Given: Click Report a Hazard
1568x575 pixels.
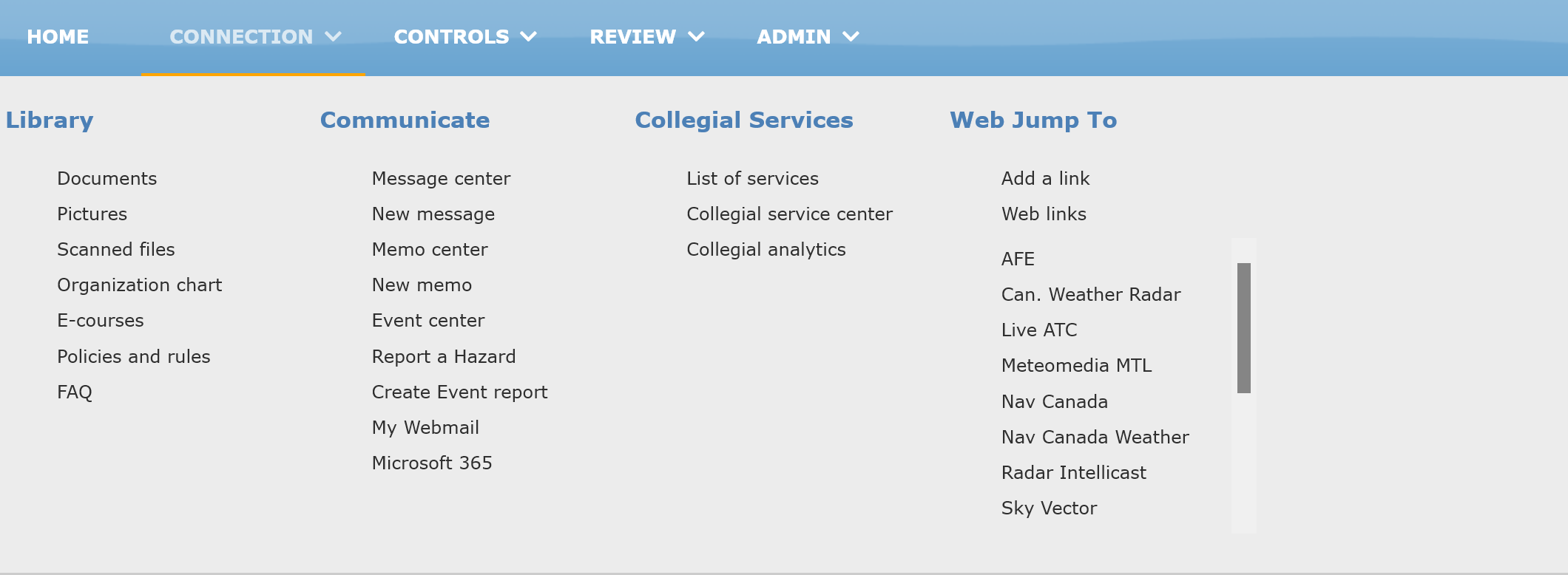Looking at the screenshot, I should pyautogui.click(x=444, y=357).
